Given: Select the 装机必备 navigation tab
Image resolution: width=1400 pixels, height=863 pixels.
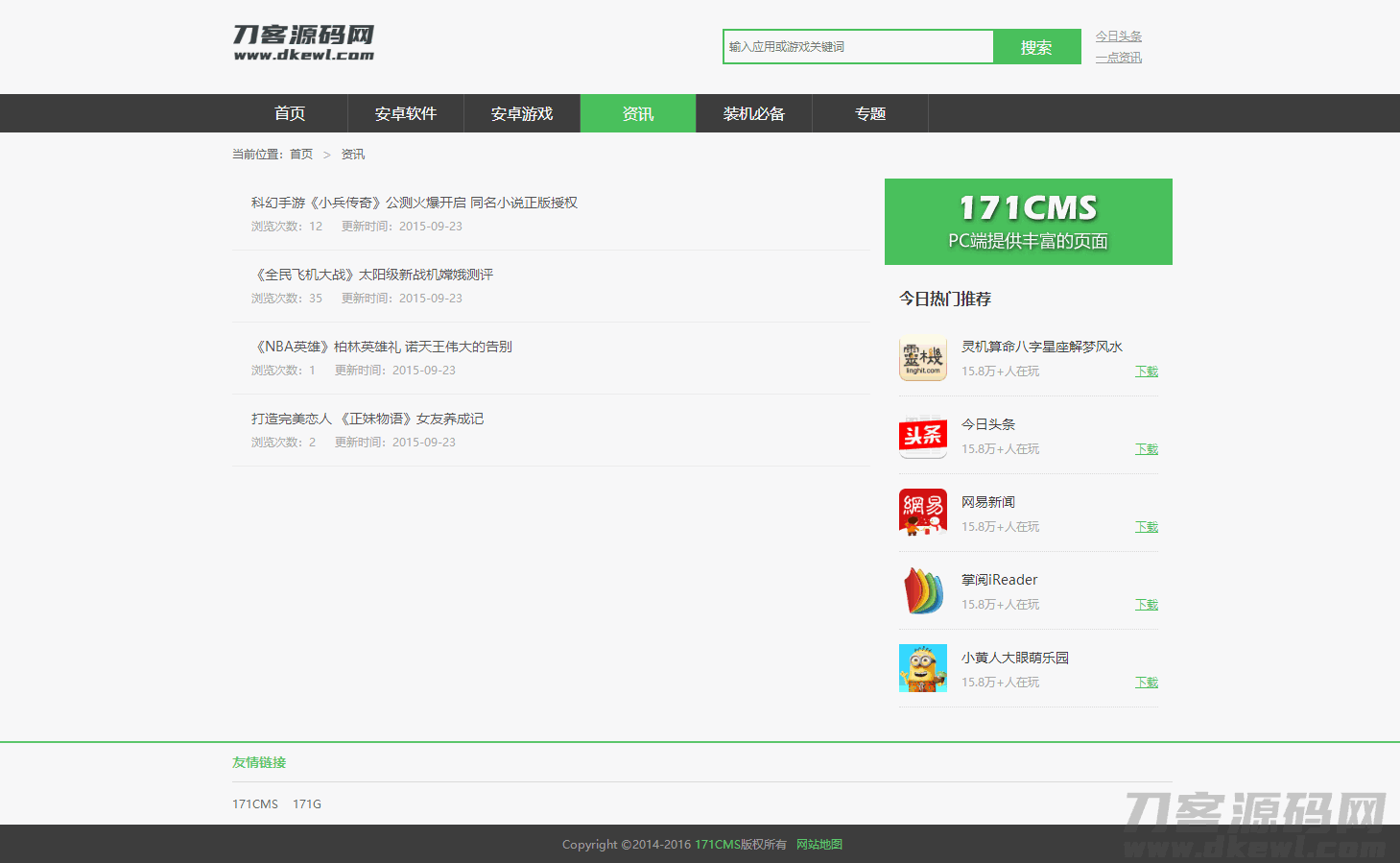Looking at the screenshot, I should point(754,113).
